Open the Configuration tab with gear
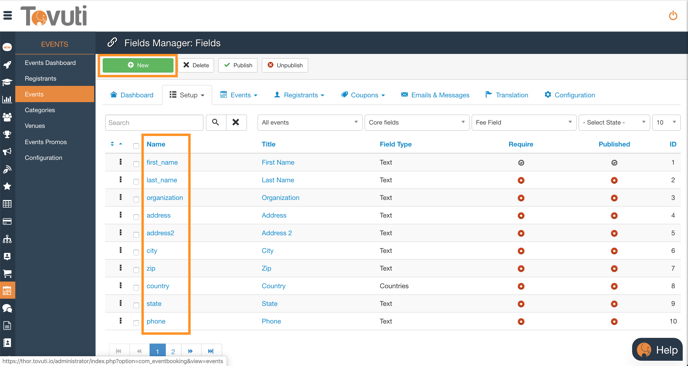This screenshot has height=366, width=688. 570,95
